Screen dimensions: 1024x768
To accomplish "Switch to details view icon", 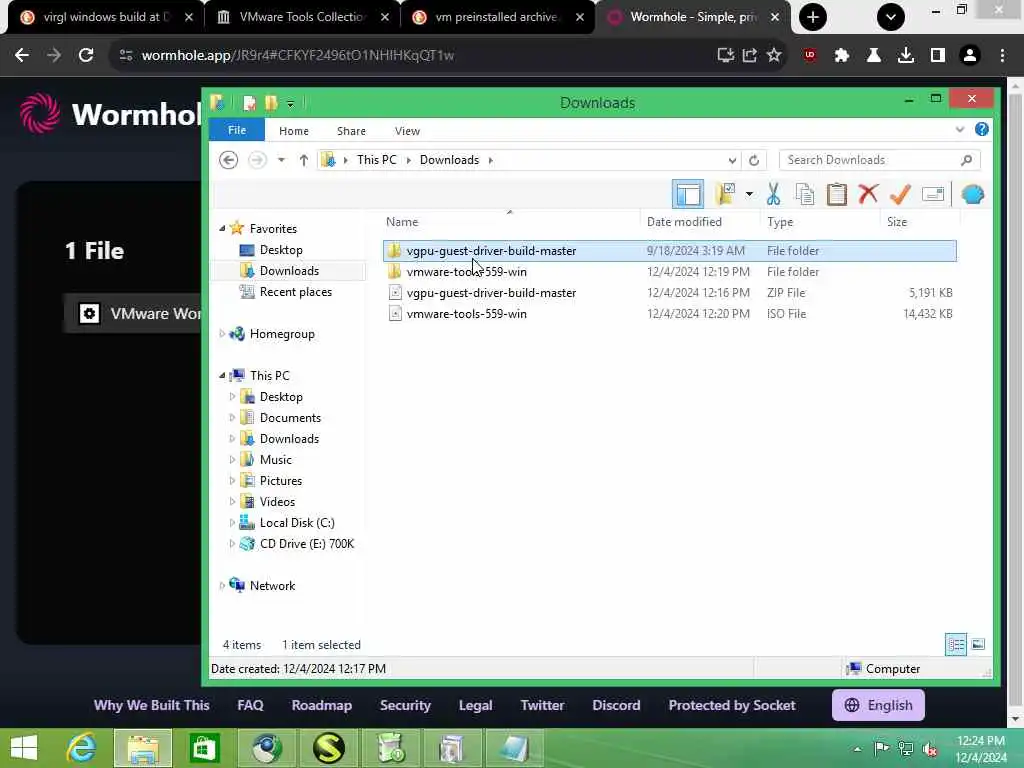I will click(956, 645).
